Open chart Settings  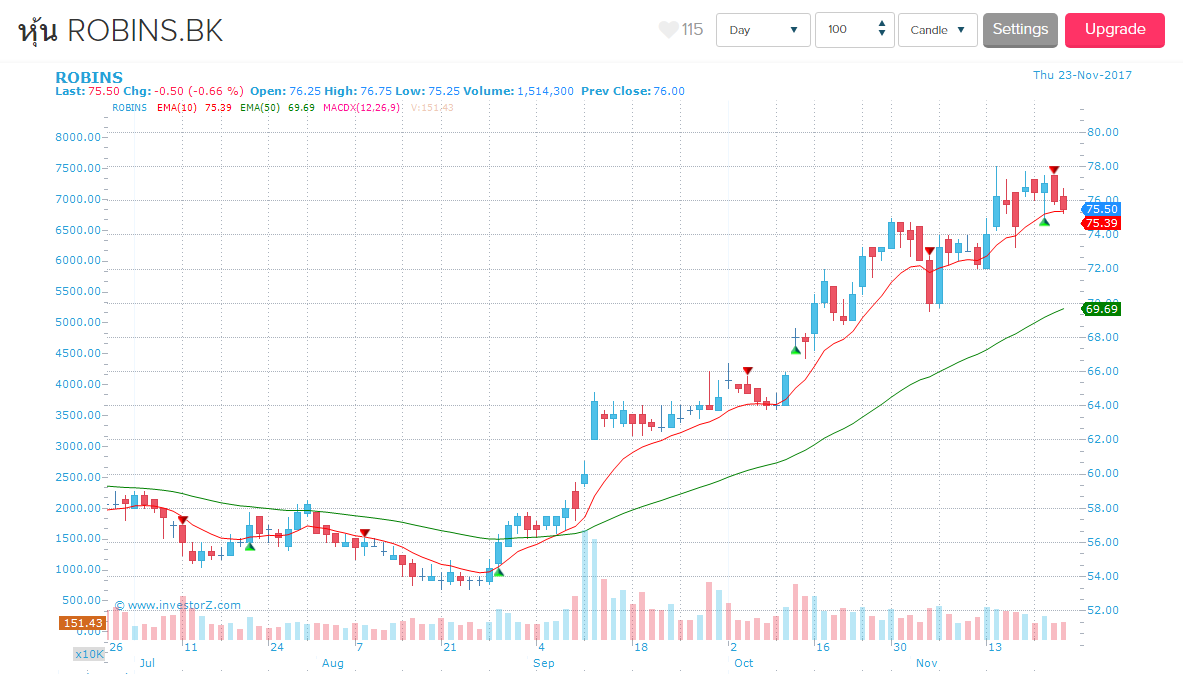pyautogui.click(x=1020, y=30)
